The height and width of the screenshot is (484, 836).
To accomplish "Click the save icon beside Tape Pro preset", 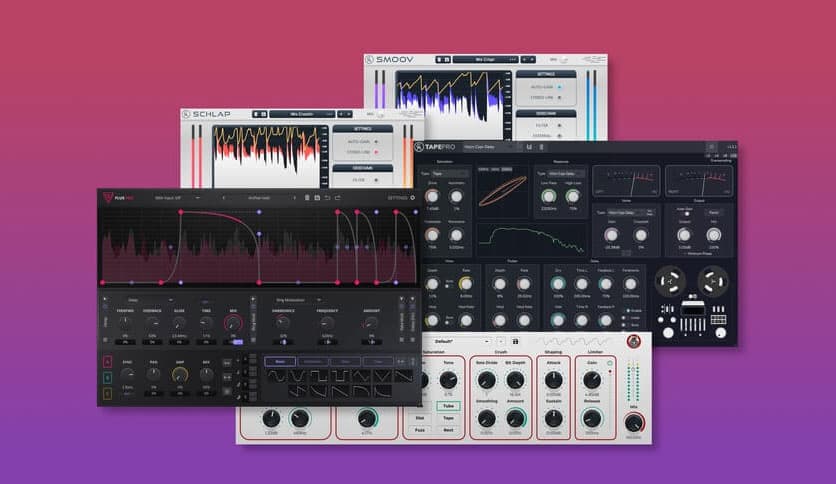I will coord(529,147).
